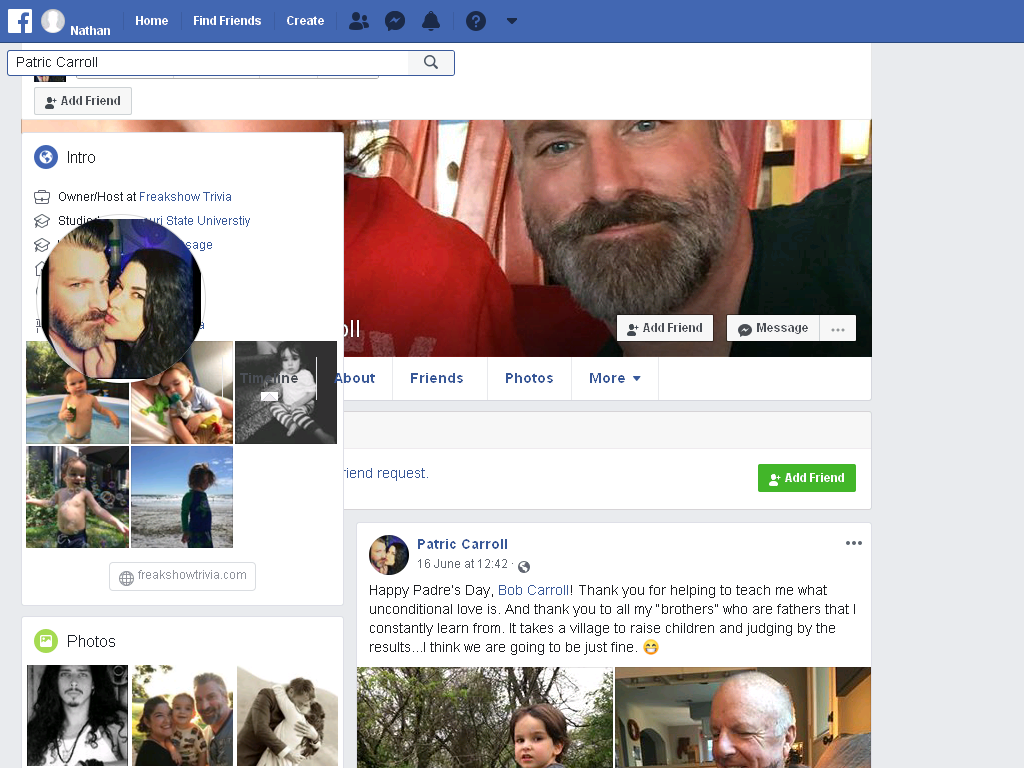
Task: Click the Intro globe icon
Action: (x=46, y=157)
